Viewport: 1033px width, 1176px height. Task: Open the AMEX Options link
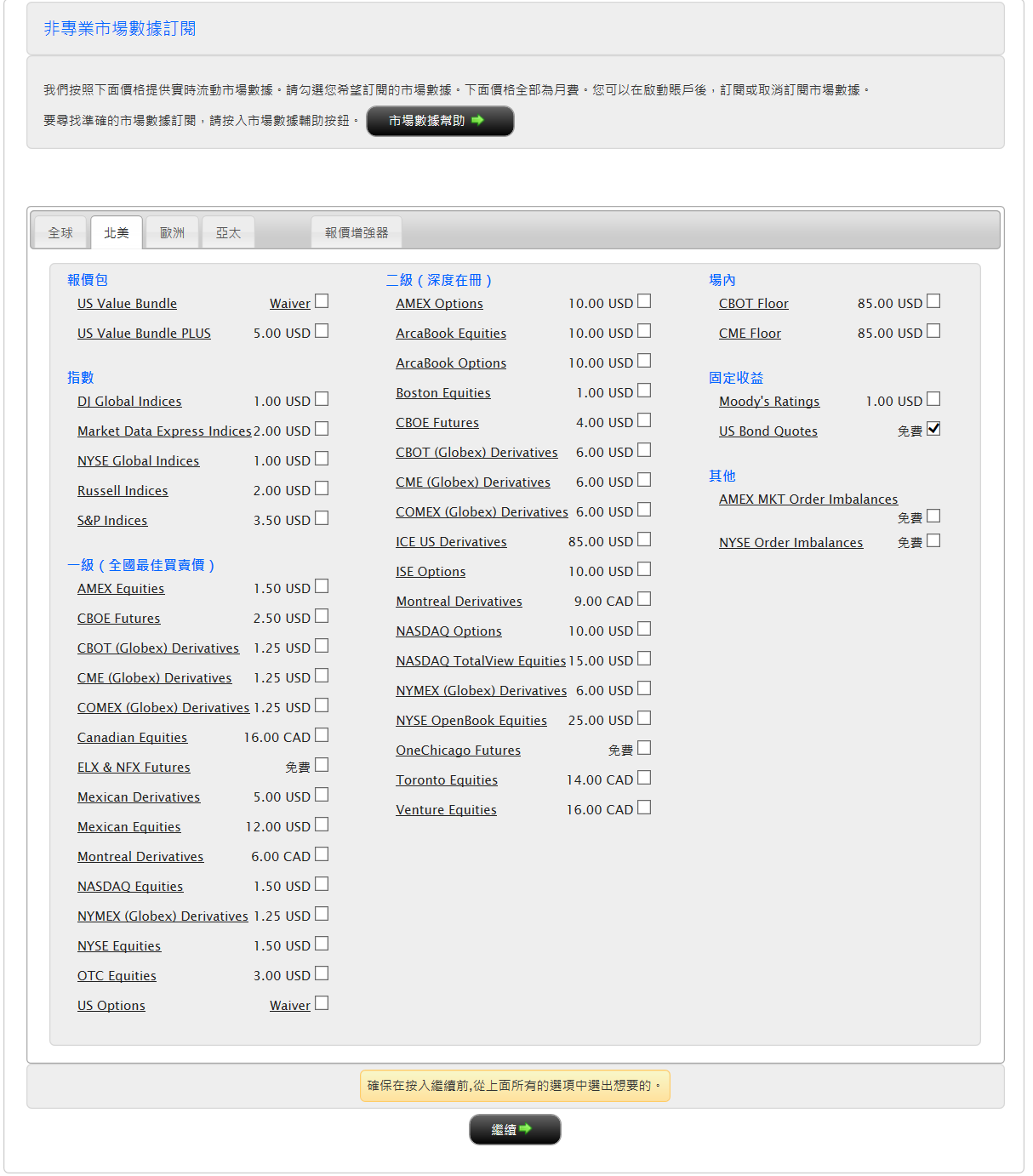click(439, 304)
